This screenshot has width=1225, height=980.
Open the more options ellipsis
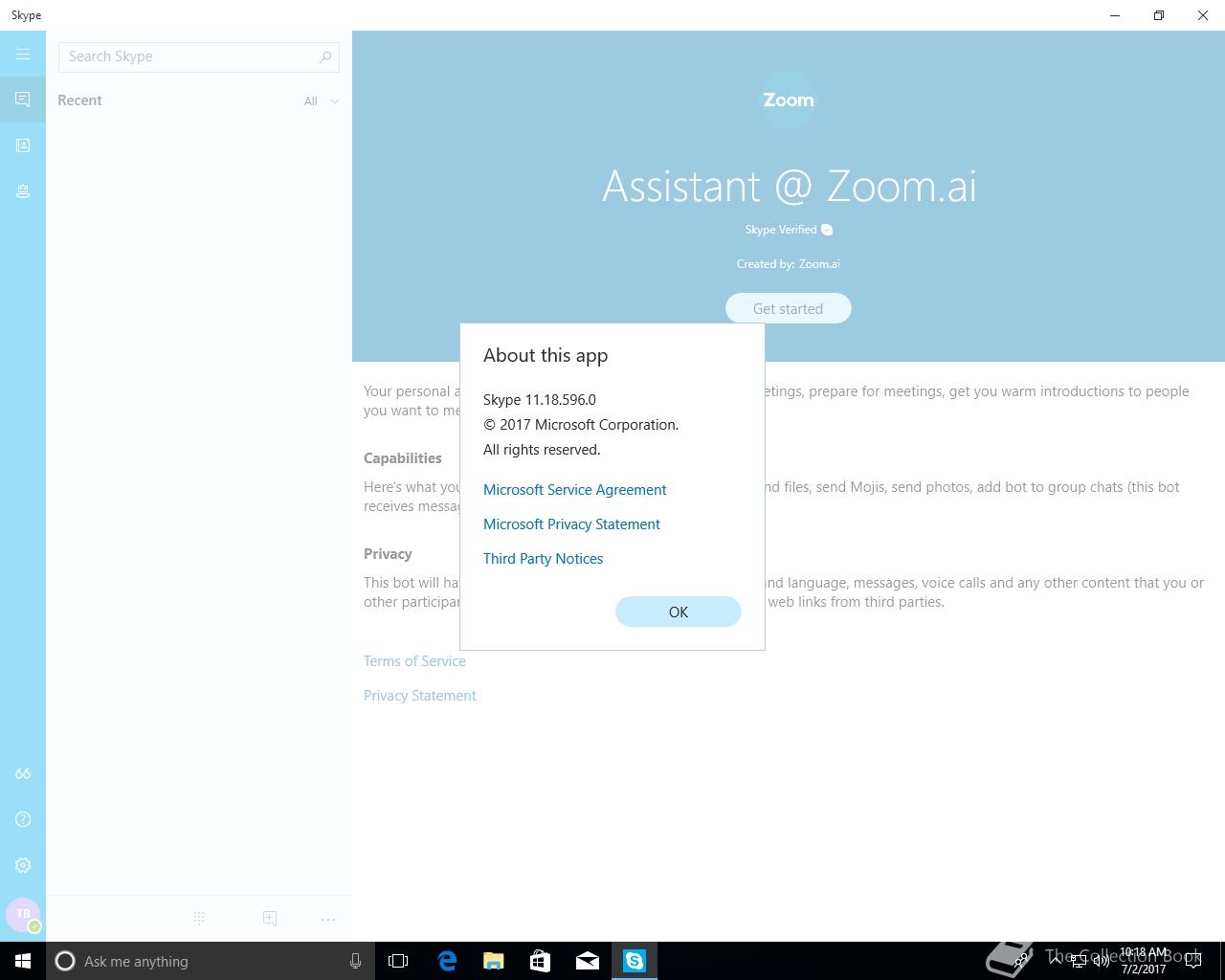[x=328, y=919]
